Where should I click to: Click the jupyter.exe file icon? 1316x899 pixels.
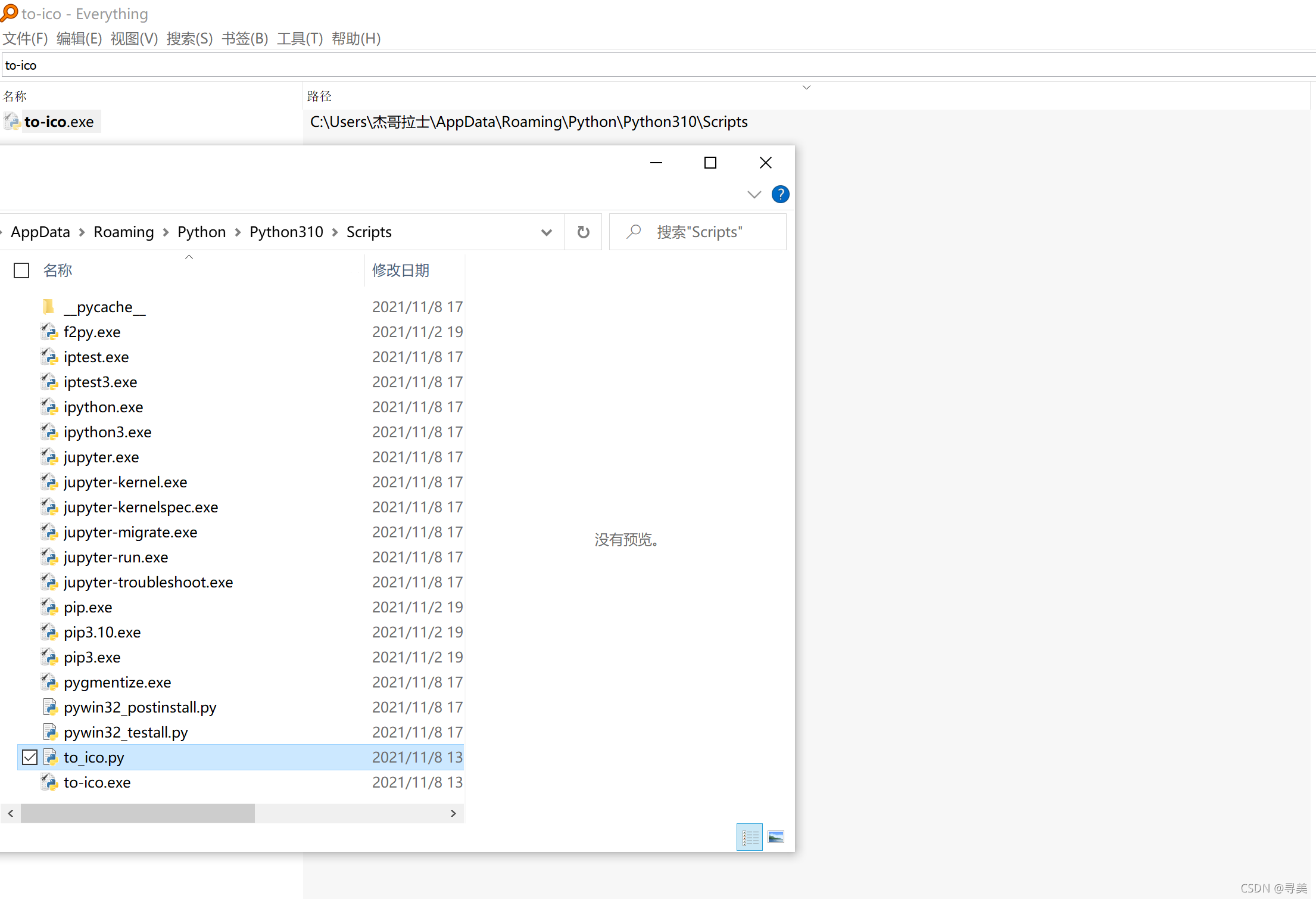coord(49,457)
